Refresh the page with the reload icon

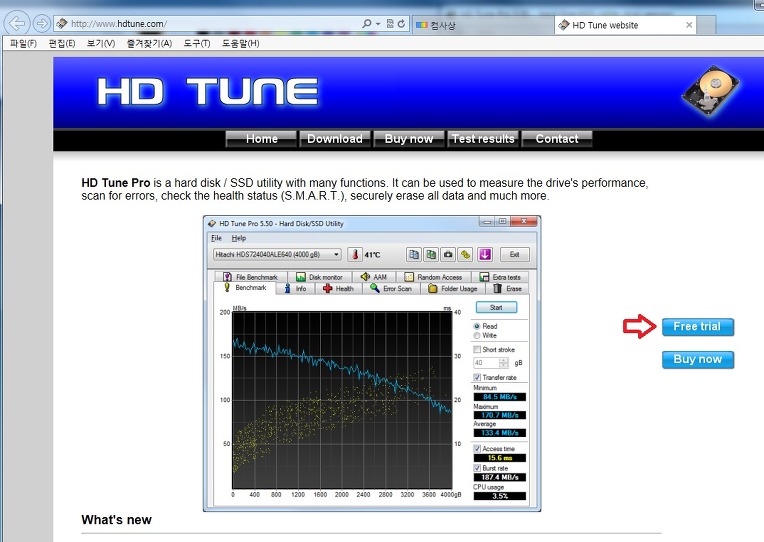(x=401, y=23)
